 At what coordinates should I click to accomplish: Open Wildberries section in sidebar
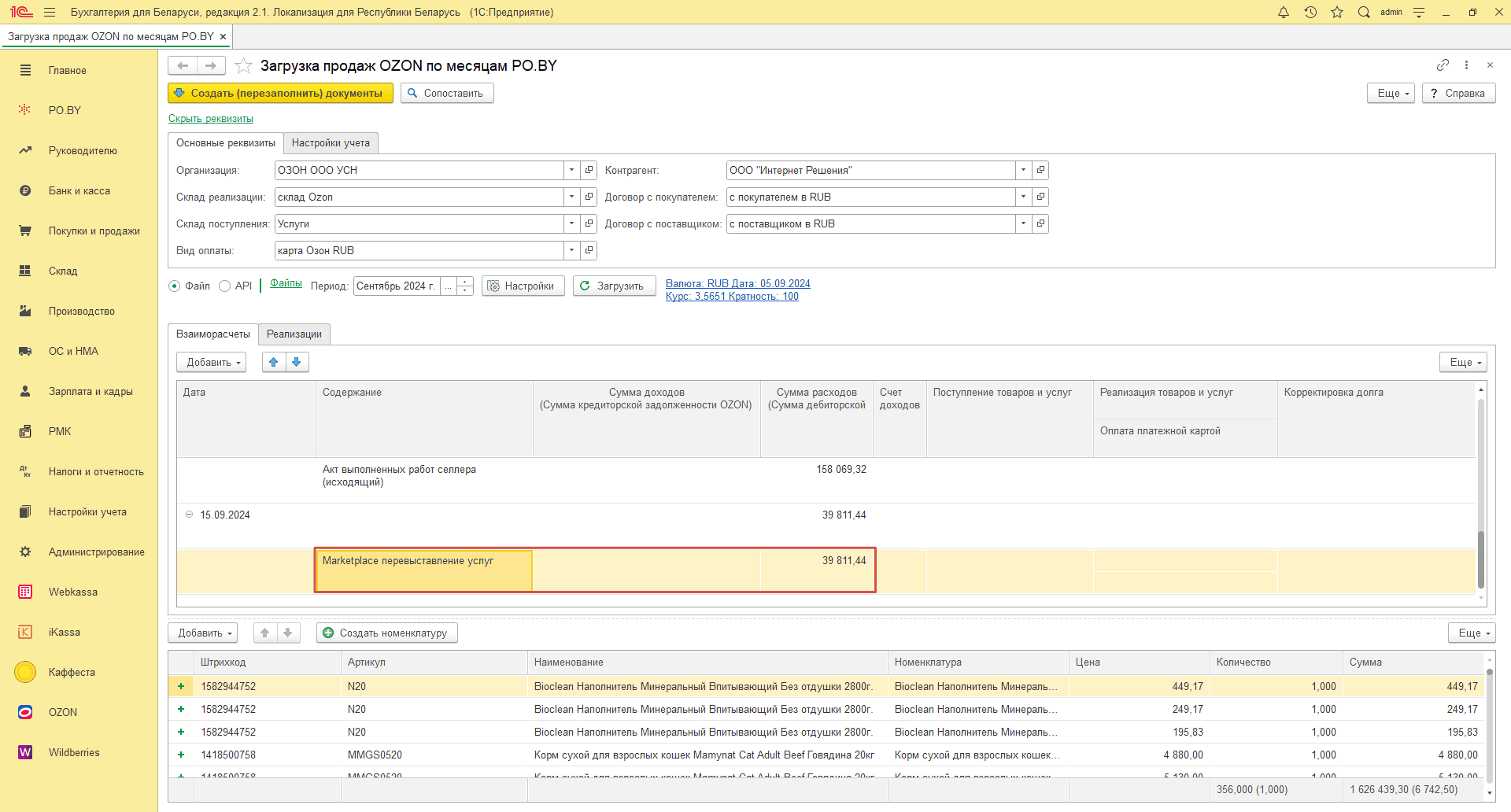point(74,752)
